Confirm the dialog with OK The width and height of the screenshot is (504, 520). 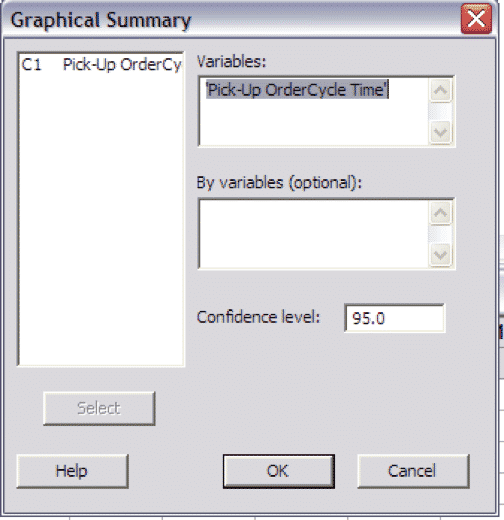279,471
